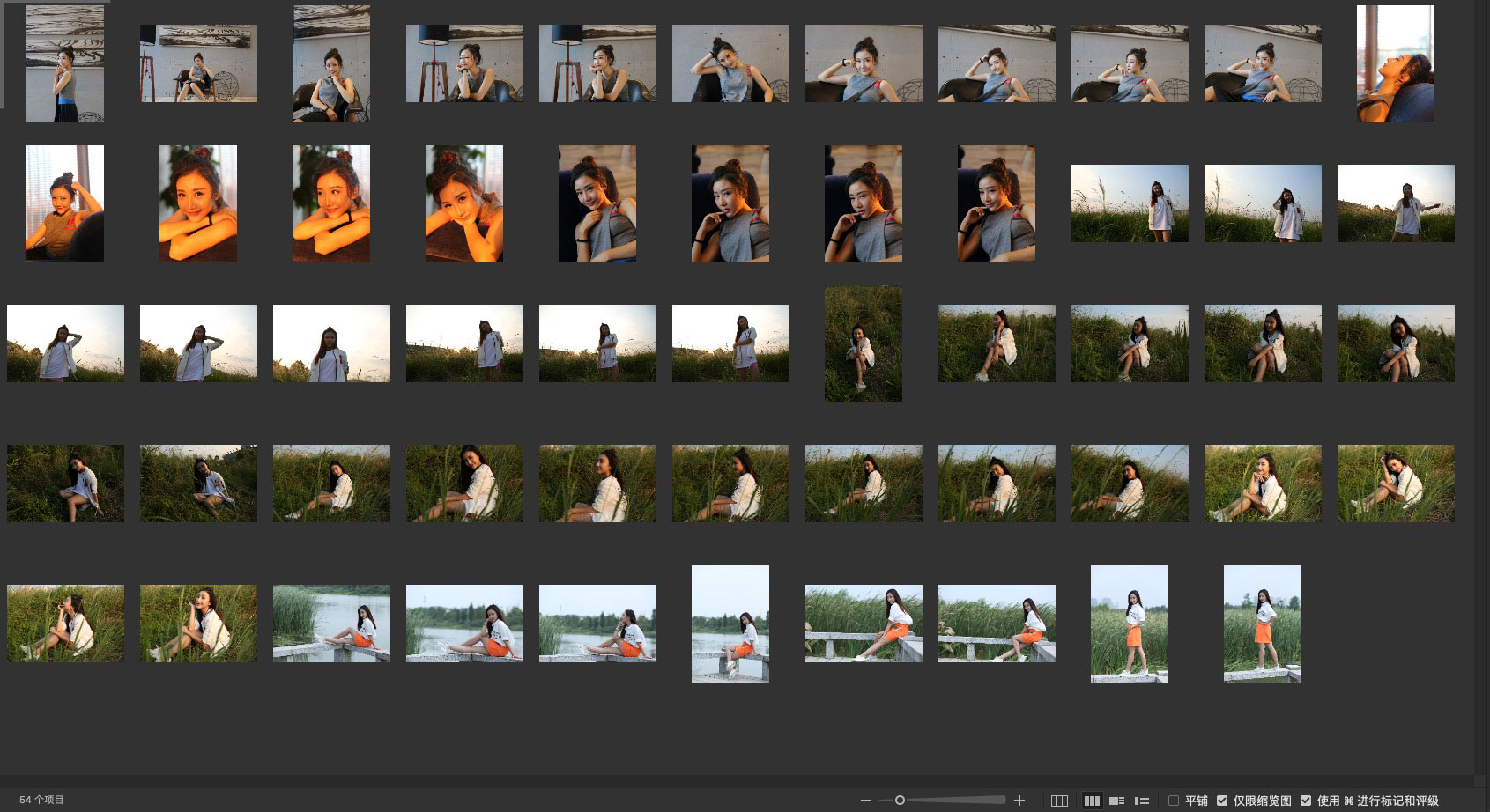
Task: Click the minus icon to shrink thumbnails
Action: click(865, 801)
